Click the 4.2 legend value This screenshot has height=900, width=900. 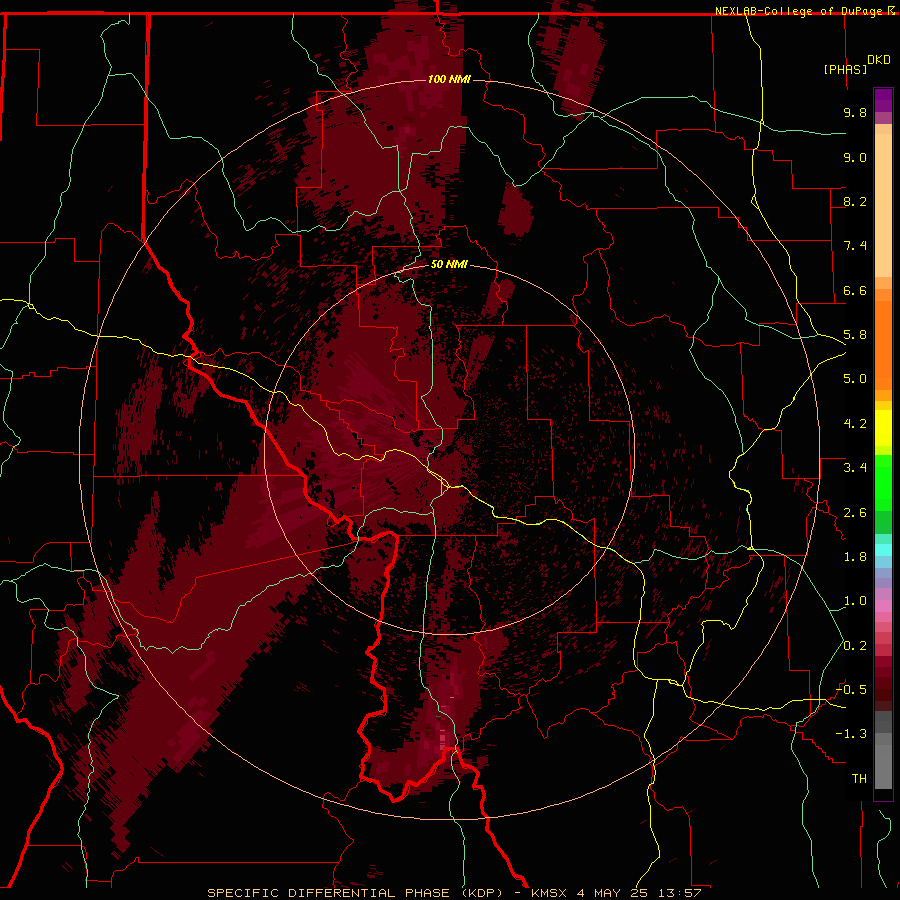click(x=855, y=424)
